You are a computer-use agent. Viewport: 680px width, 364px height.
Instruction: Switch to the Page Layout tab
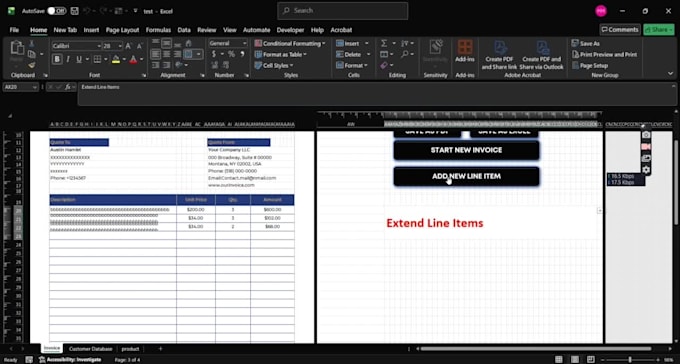click(122, 30)
